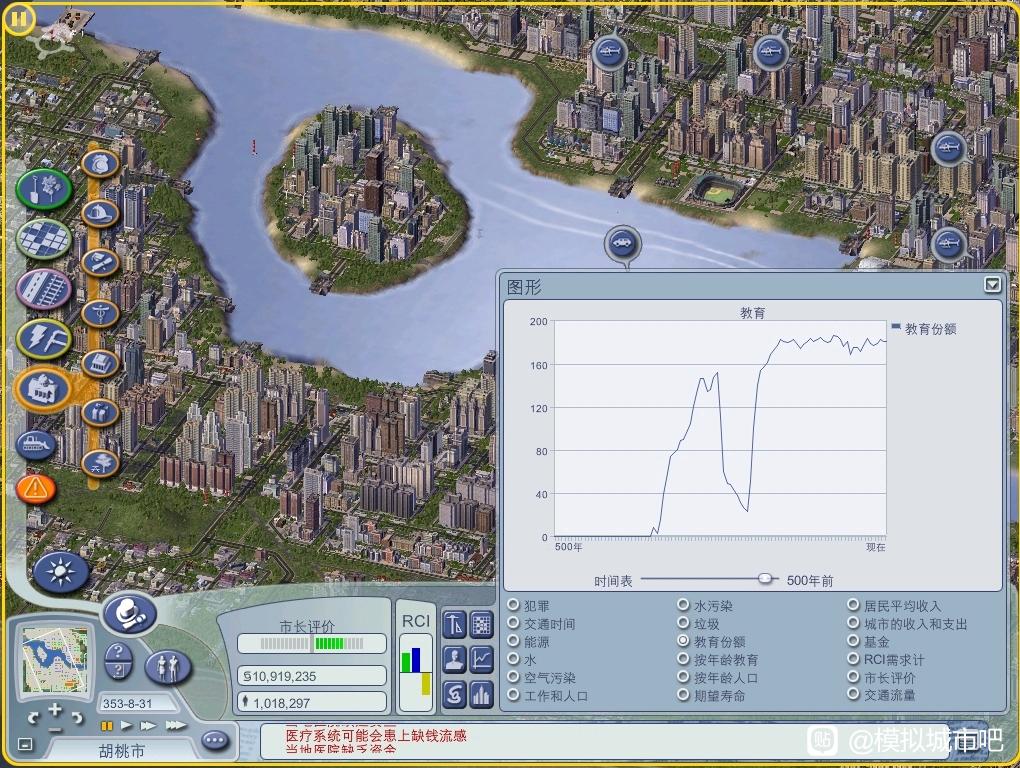This screenshot has height=768, width=1020.
Task: Select the bulldozer demolish tool
Action: tap(35, 443)
